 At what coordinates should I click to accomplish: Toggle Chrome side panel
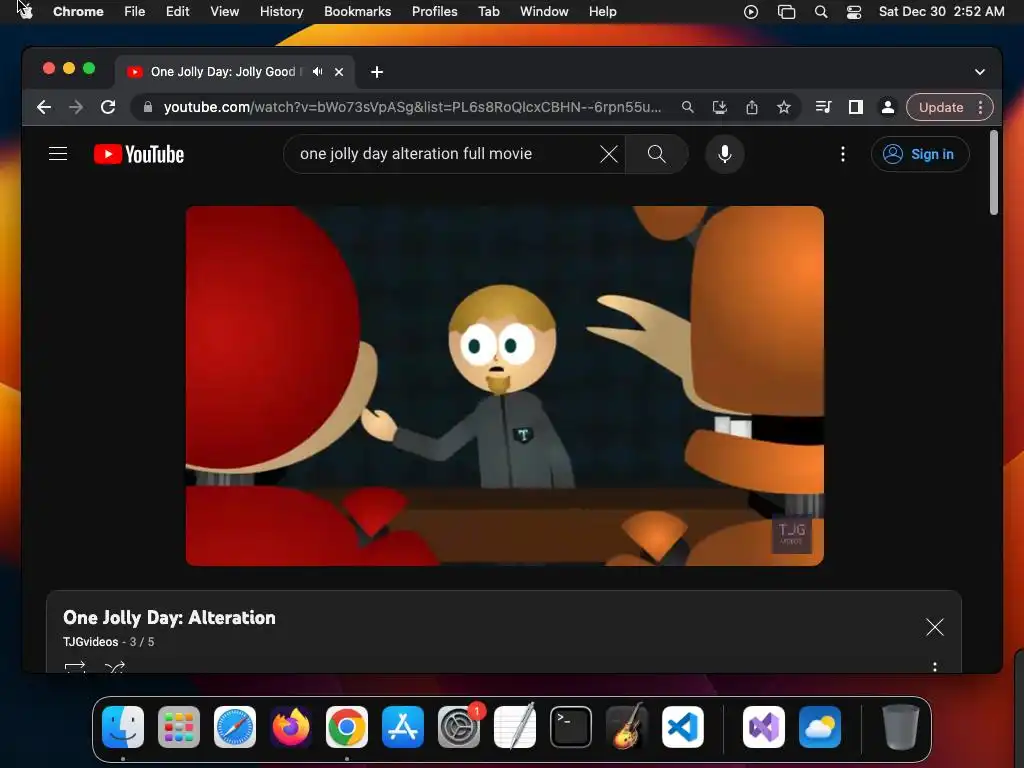pyautogui.click(x=856, y=107)
